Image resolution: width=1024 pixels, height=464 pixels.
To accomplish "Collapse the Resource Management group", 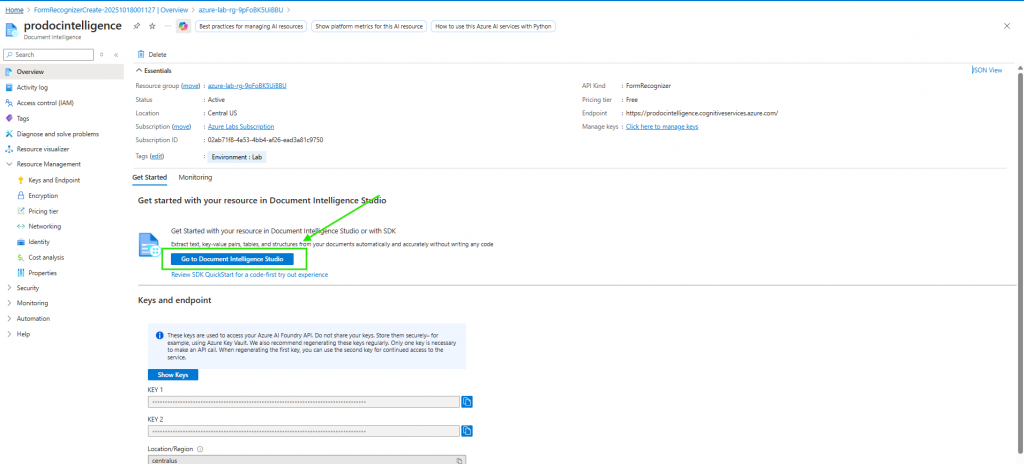I will click(9, 164).
